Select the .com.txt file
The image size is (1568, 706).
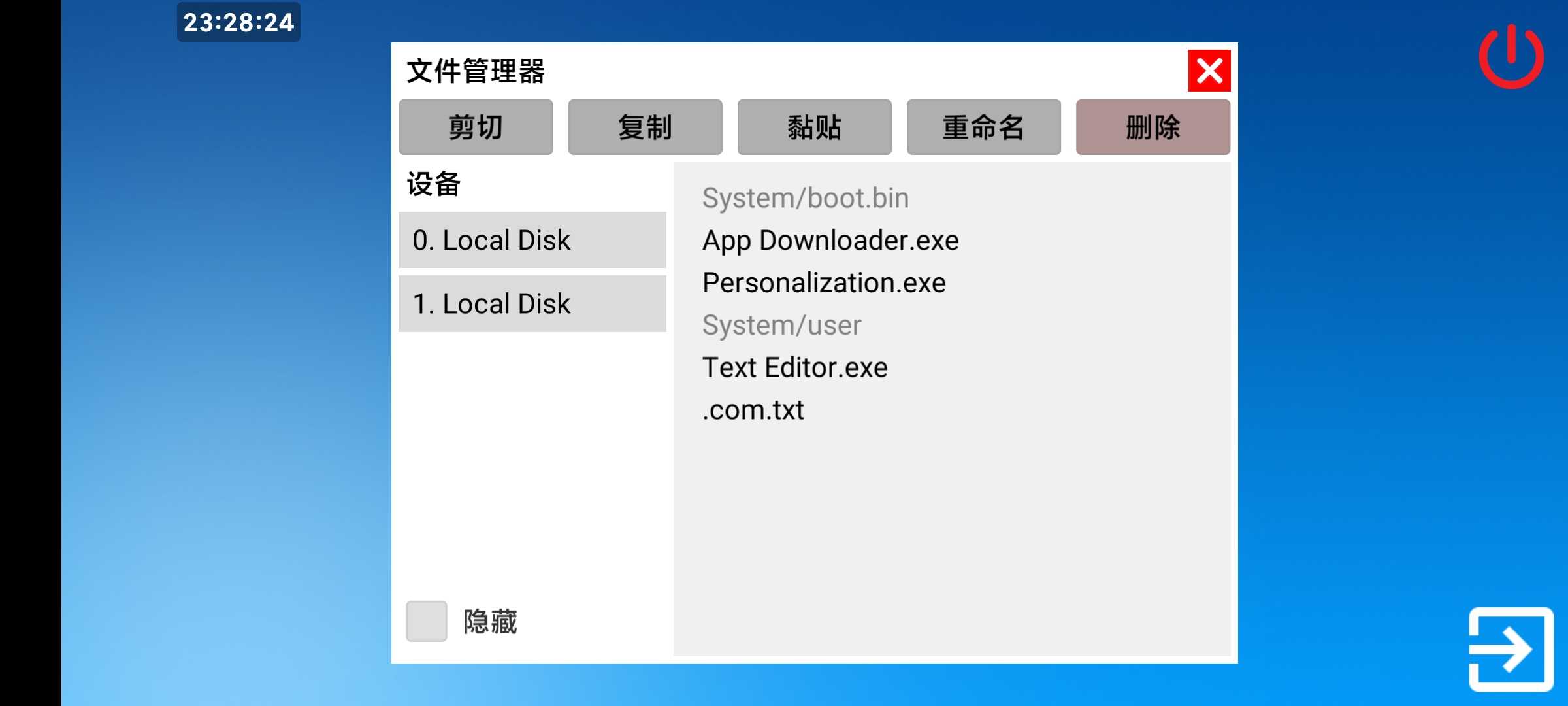point(753,410)
